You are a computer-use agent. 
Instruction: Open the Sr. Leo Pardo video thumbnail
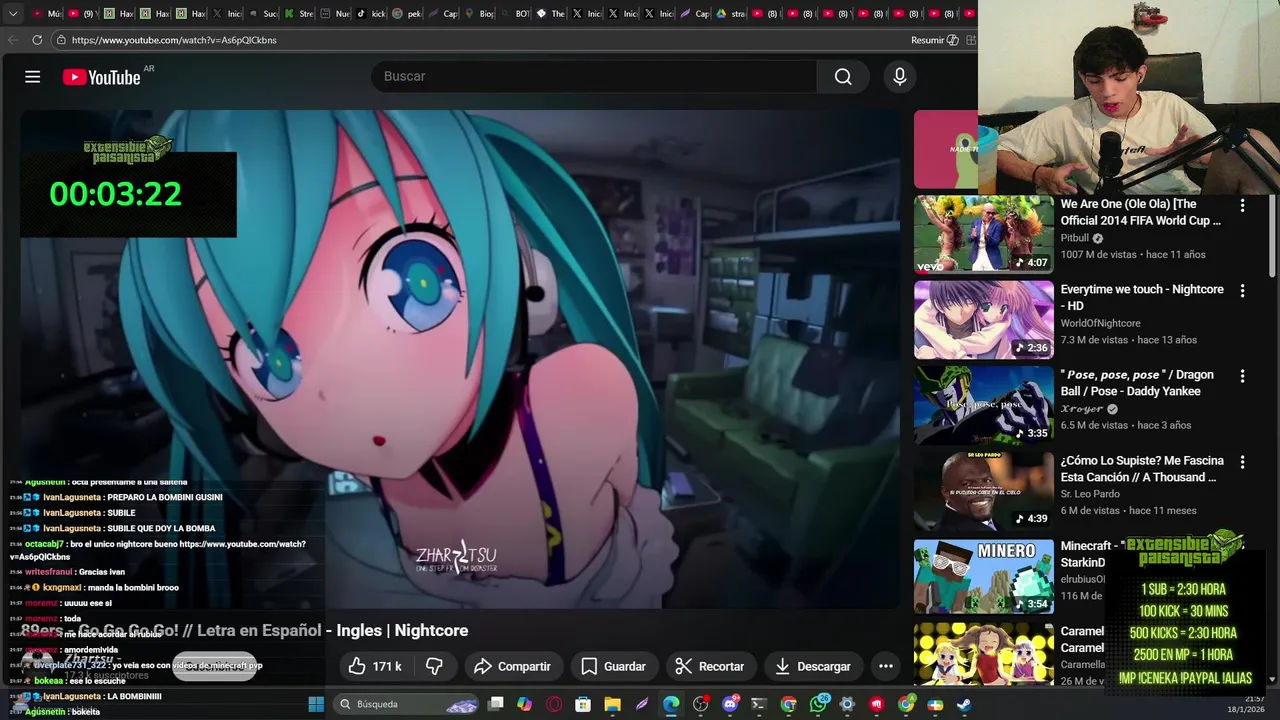pyautogui.click(x=984, y=492)
